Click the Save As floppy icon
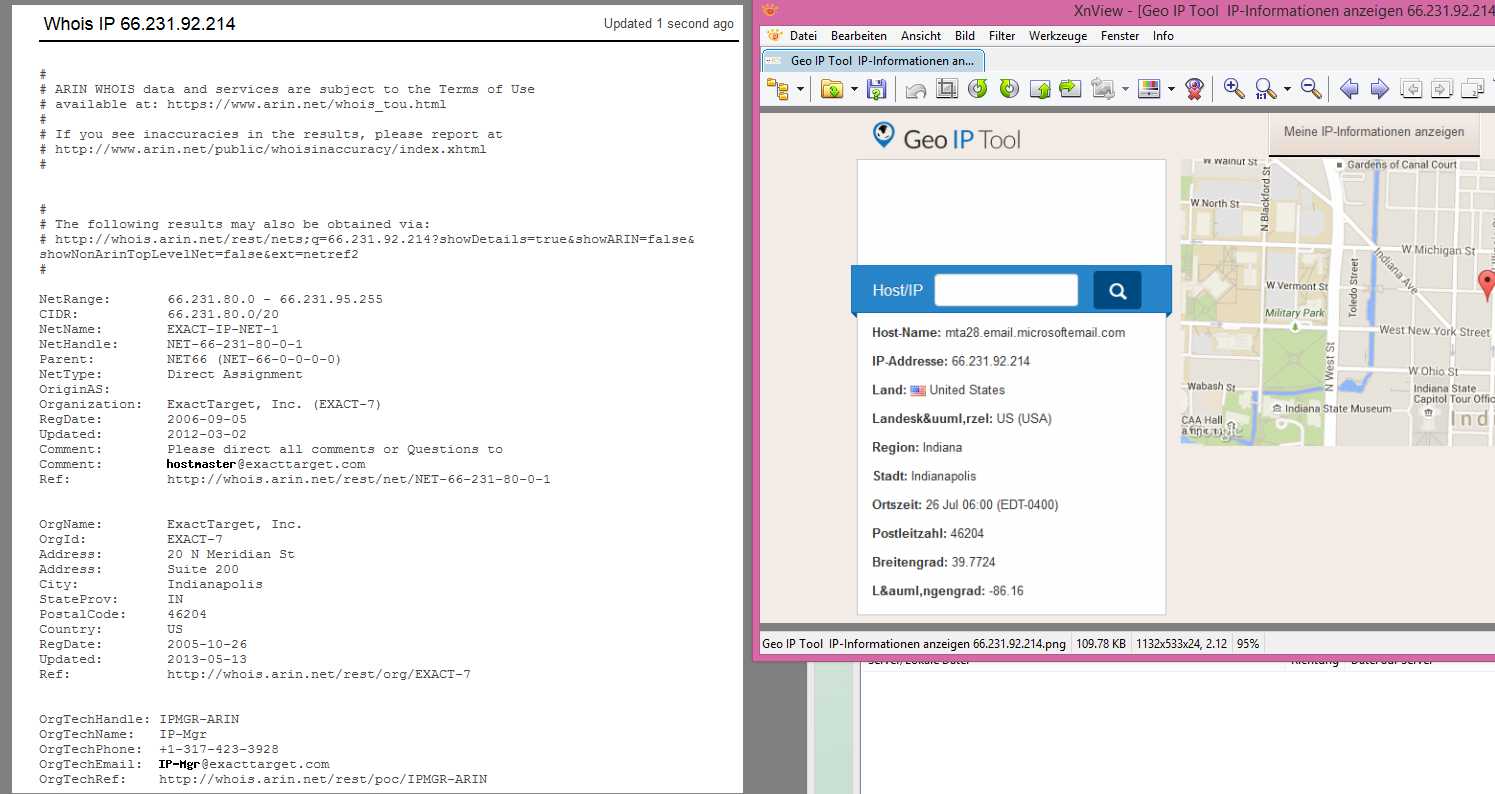 pos(876,89)
